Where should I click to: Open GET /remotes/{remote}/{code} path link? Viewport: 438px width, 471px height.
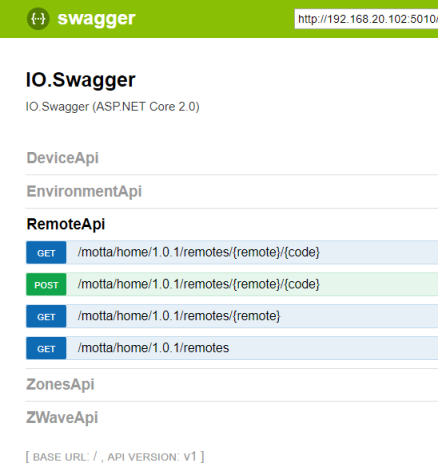coord(199,252)
